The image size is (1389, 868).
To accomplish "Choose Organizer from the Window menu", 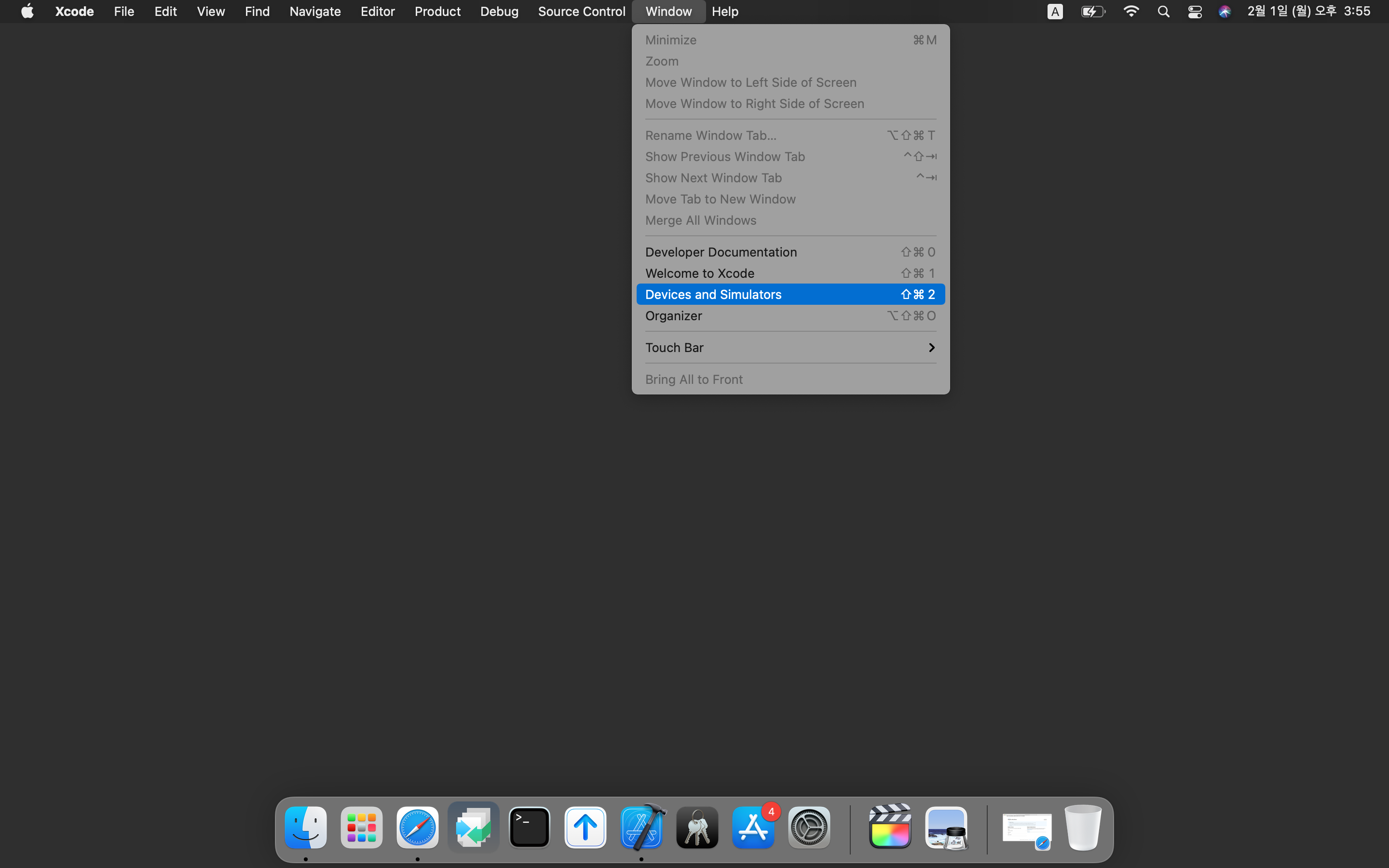I will pyautogui.click(x=790, y=316).
